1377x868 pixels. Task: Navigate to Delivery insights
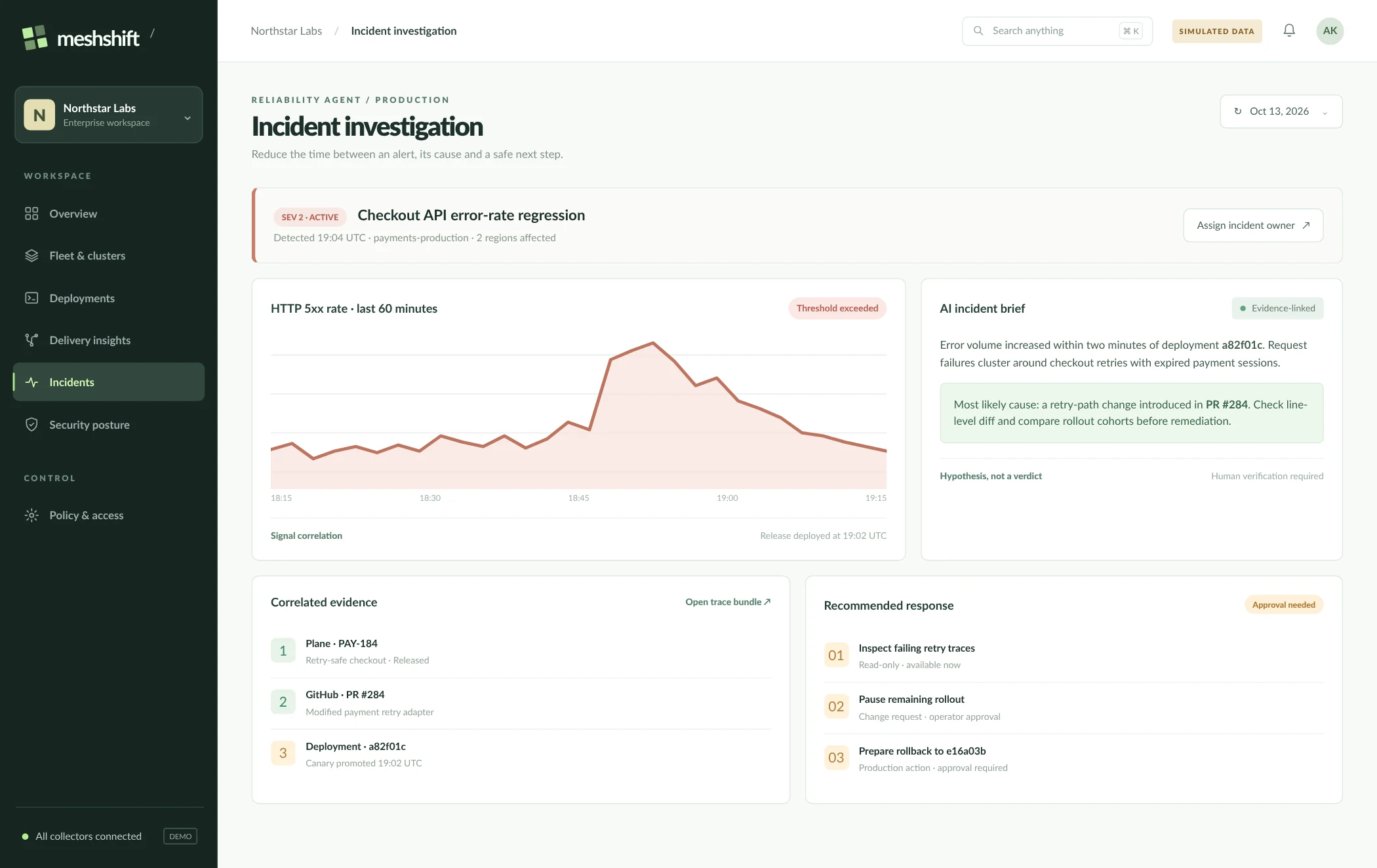[109, 340]
